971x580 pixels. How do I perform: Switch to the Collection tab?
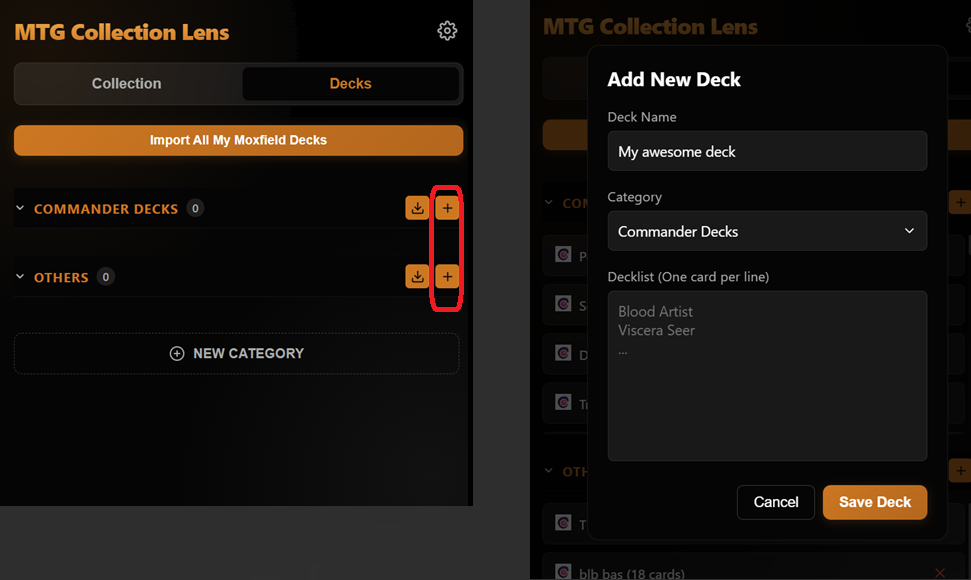pos(126,84)
